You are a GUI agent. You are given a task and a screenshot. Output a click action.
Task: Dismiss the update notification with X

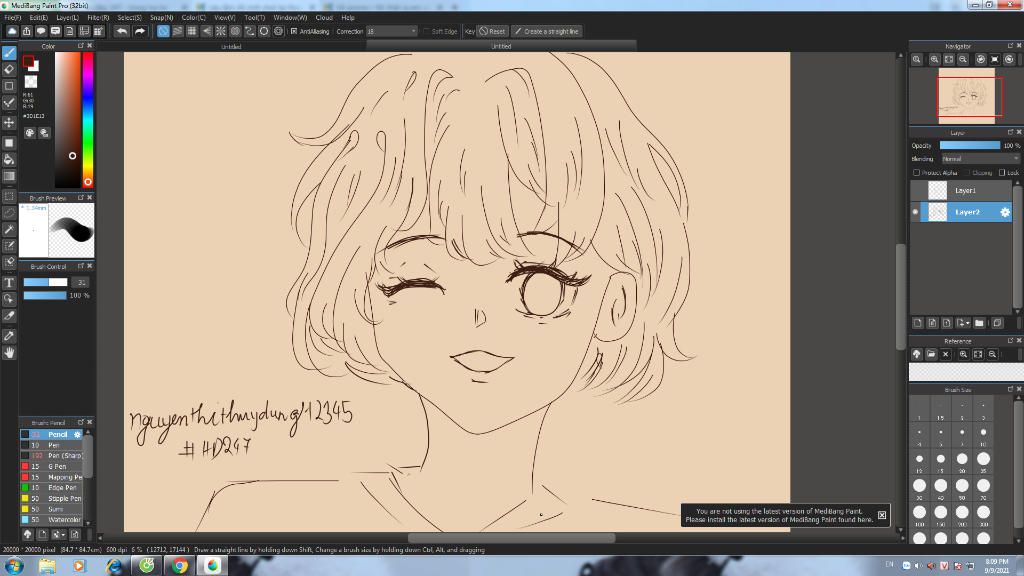click(x=882, y=515)
